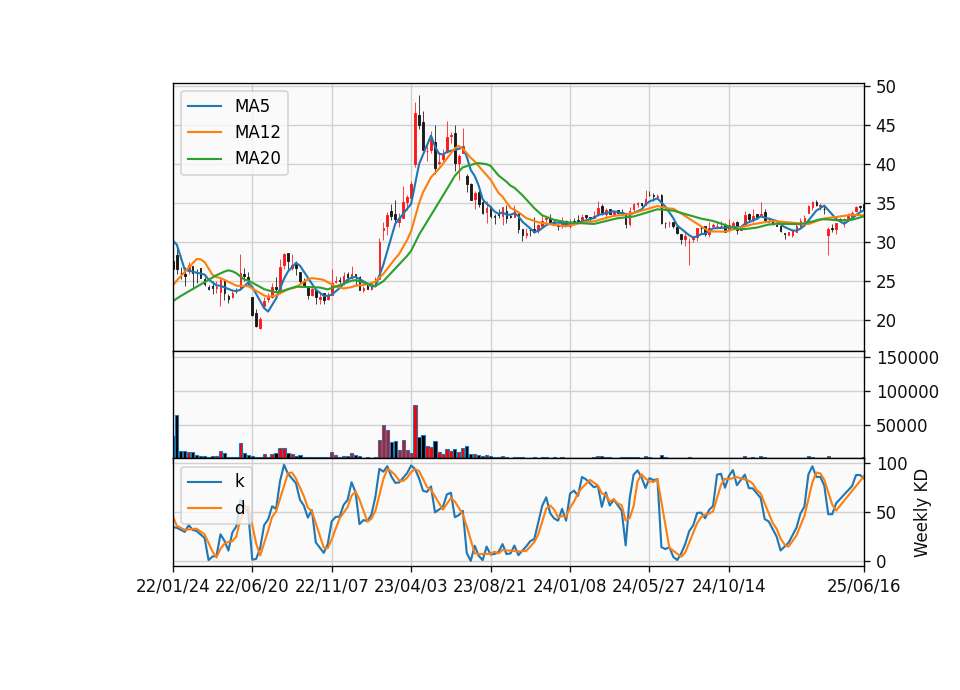Click the volume axis value 150000

tap(907, 358)
